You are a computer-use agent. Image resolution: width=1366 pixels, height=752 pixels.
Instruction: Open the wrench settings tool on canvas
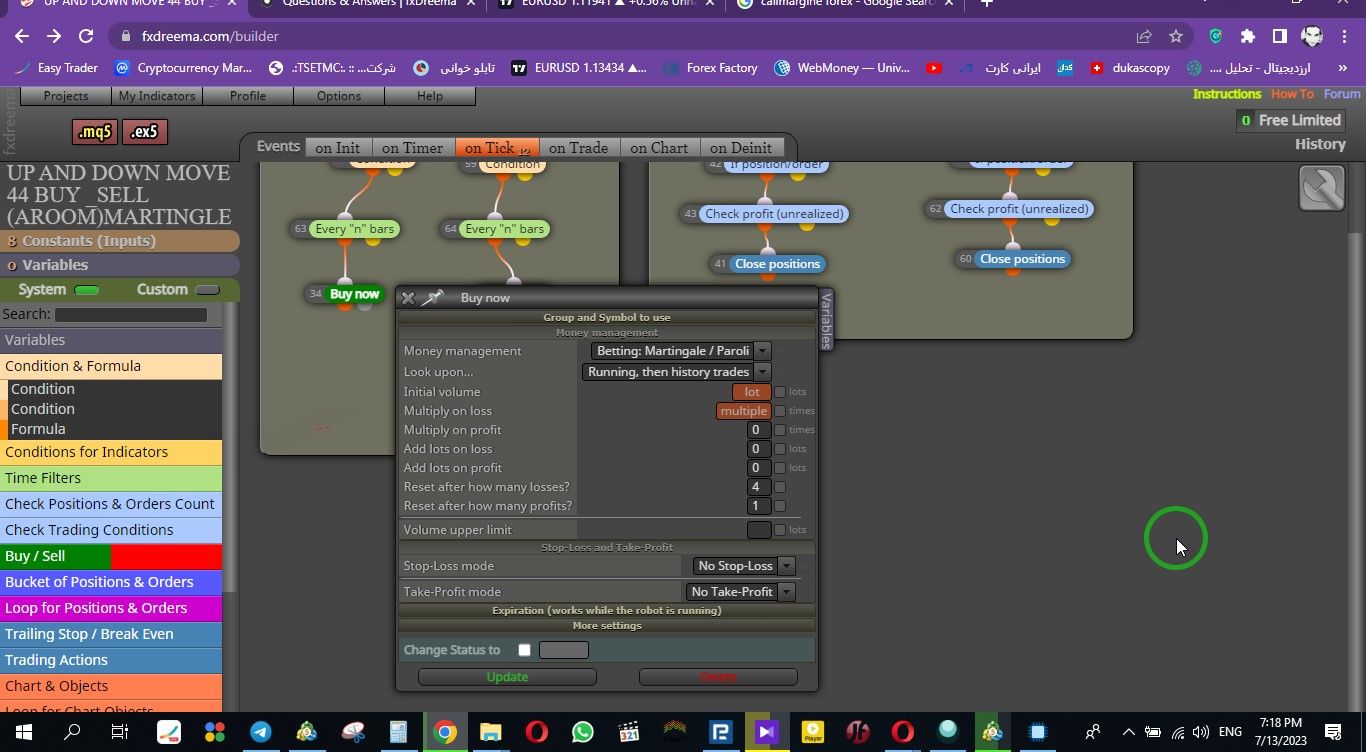pyautogui.click(x=1321, y=187)
